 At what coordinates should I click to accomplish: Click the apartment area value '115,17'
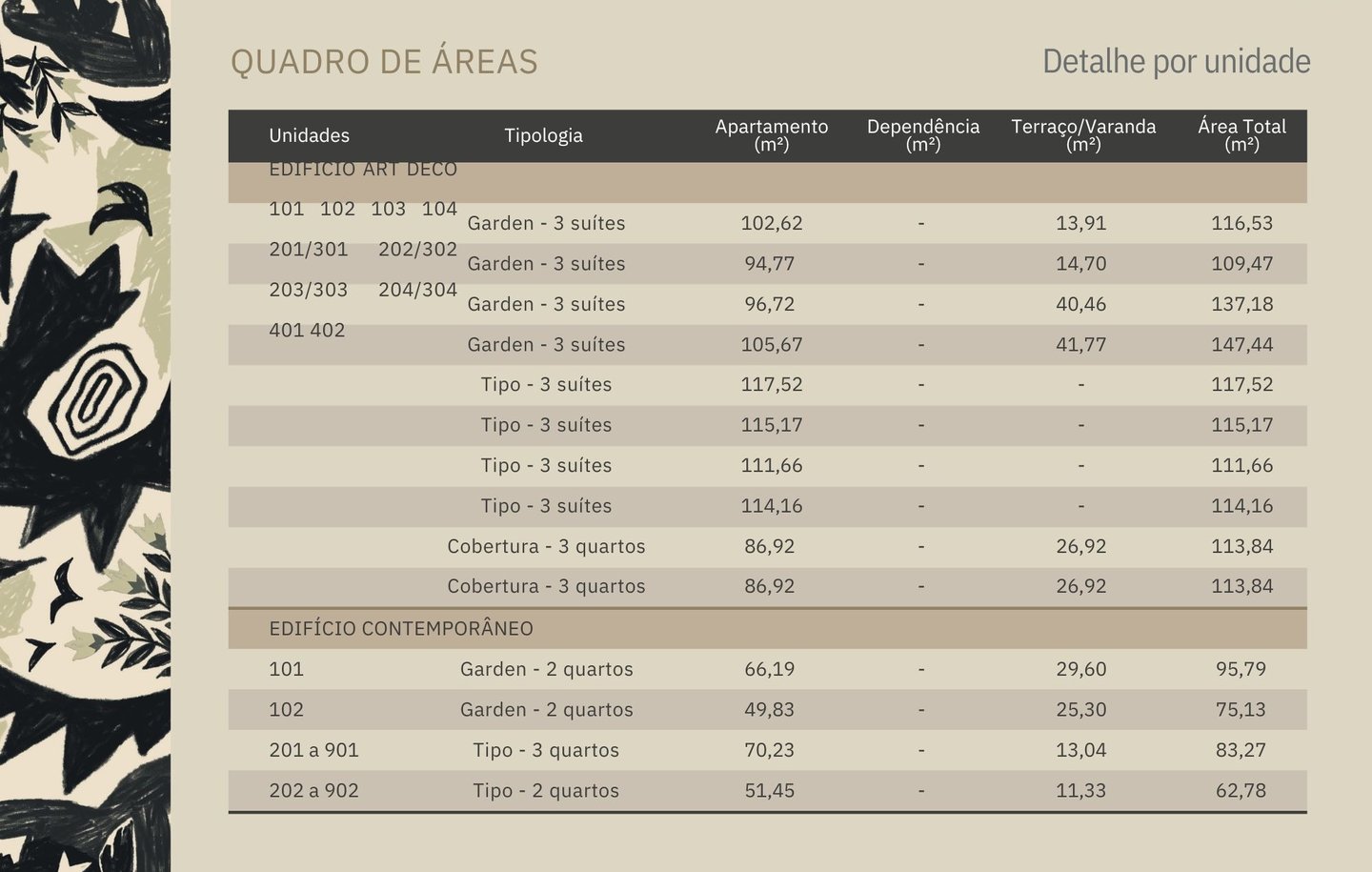772,425
